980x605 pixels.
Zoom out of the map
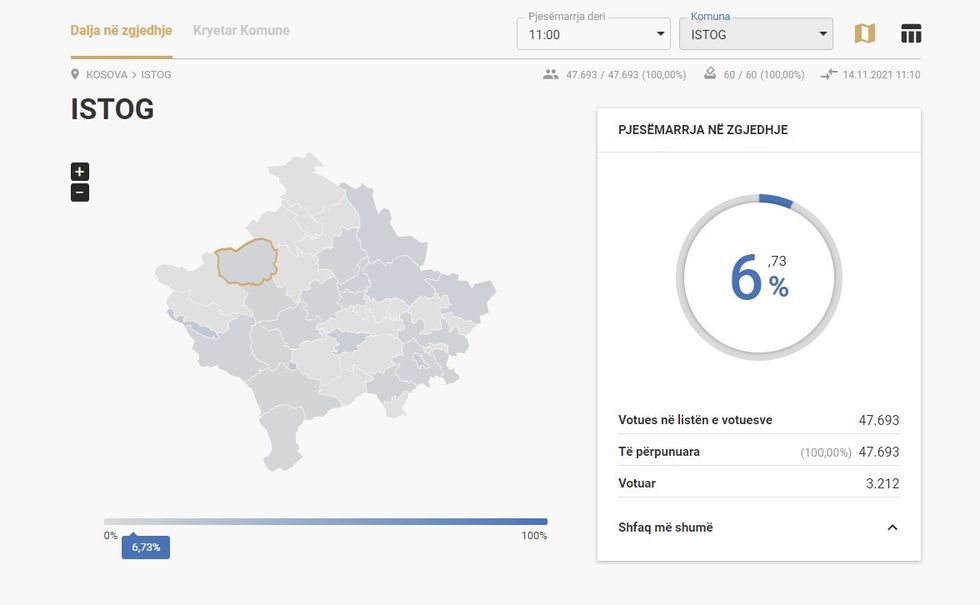(80, 193)
